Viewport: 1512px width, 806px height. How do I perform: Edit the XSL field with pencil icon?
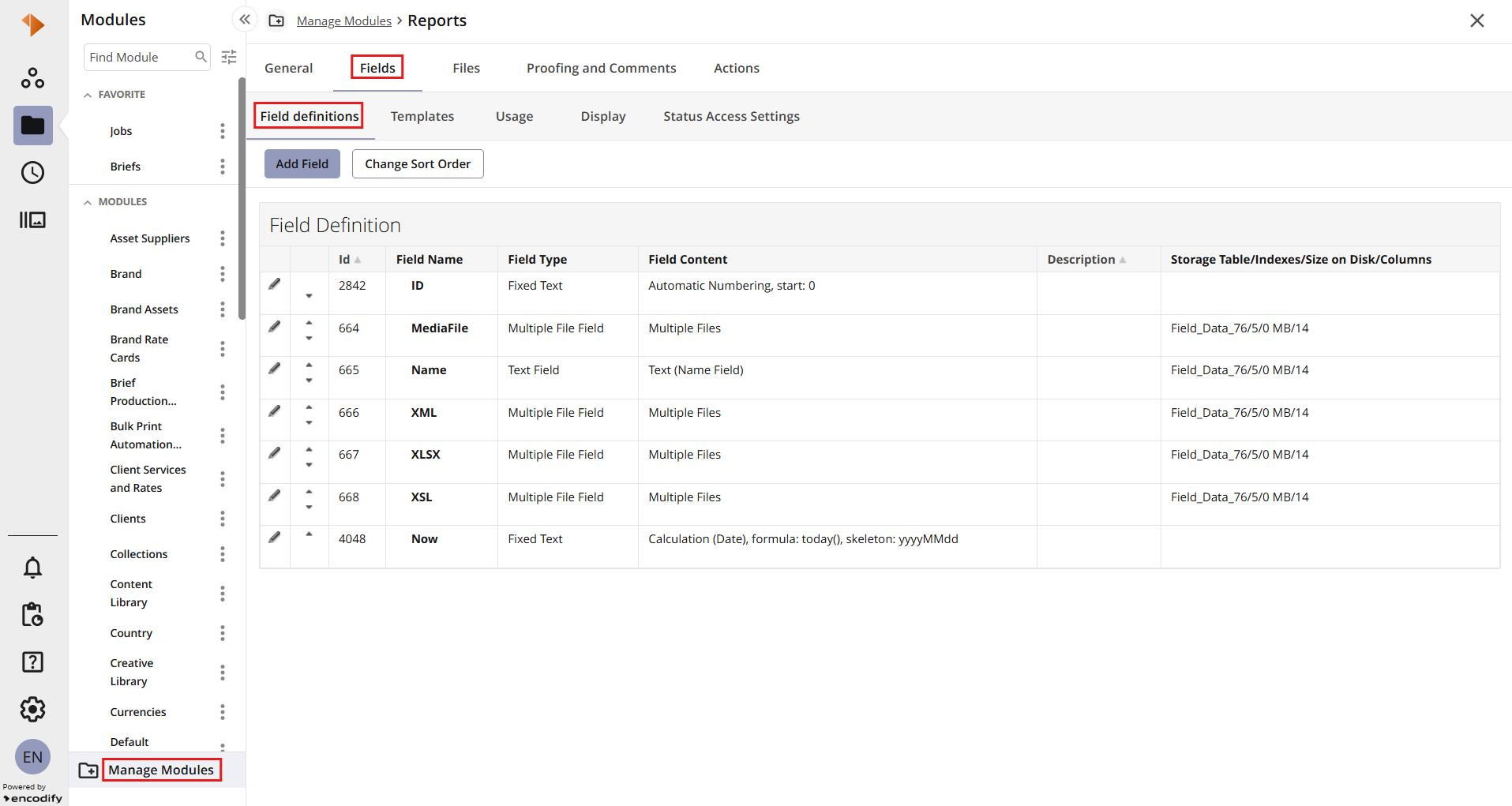[274, 496]
